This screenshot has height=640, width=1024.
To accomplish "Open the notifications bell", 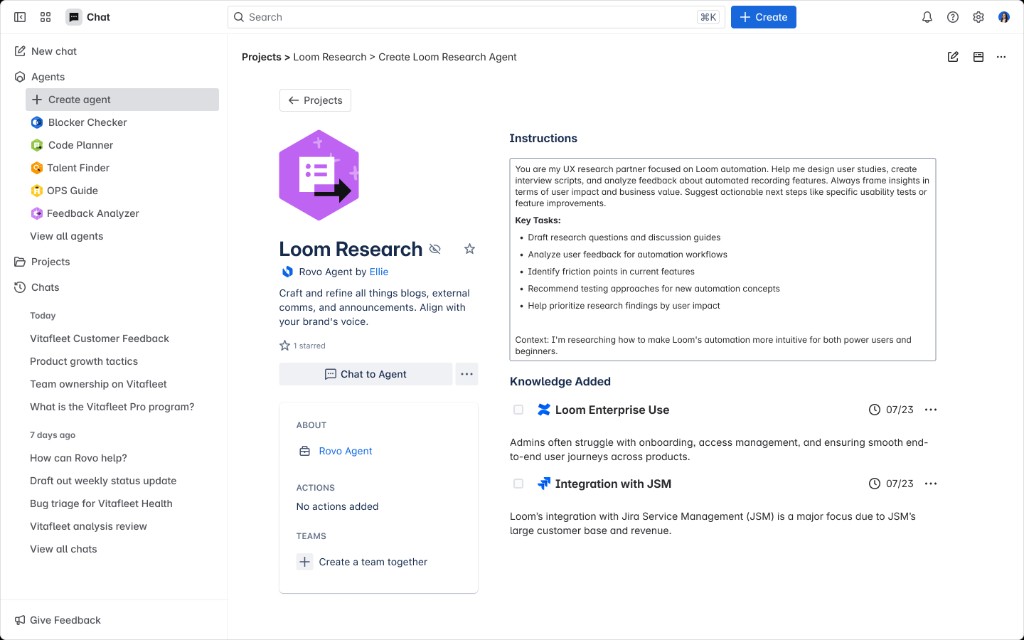I will click(927, 17).
